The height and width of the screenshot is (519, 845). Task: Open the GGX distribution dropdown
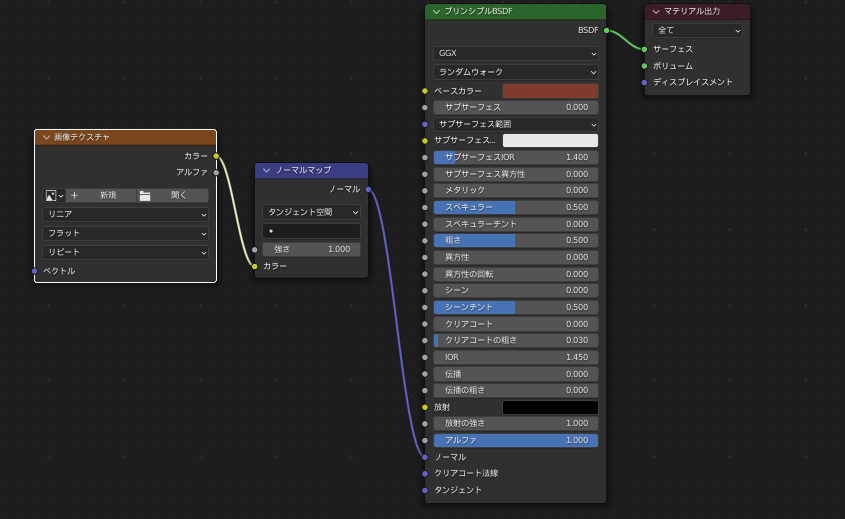[x=515, y=53]
